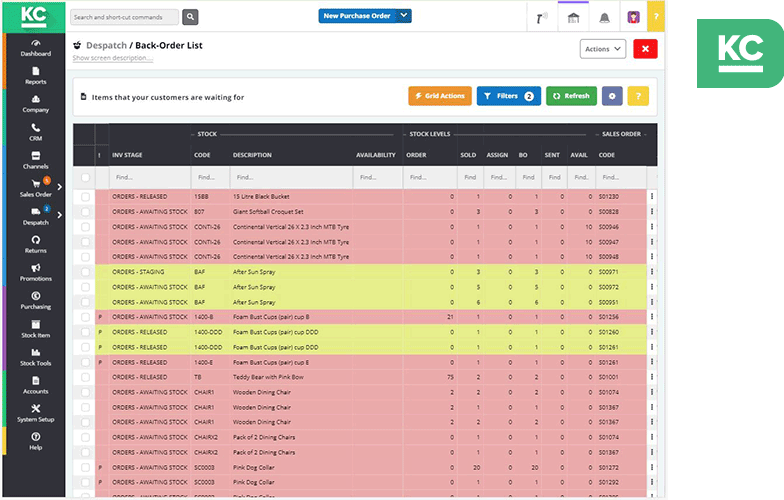Image resolution: width=784 pixels, height=500 pixels.
Task: Open the Promotions megaphone icon
Action: tap(36, 268)
